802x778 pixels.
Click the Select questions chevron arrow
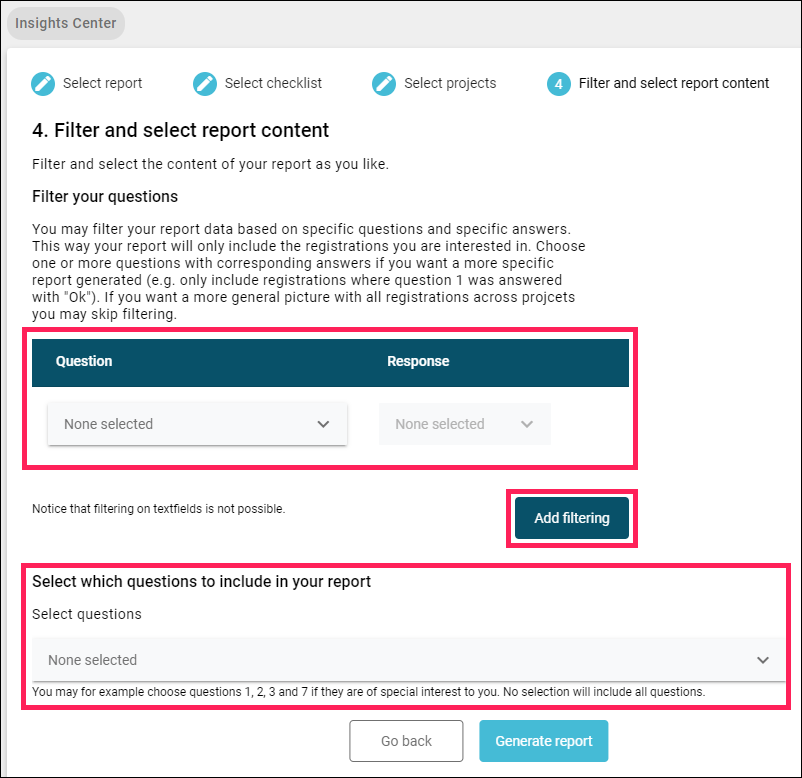[x=763, y=660]
